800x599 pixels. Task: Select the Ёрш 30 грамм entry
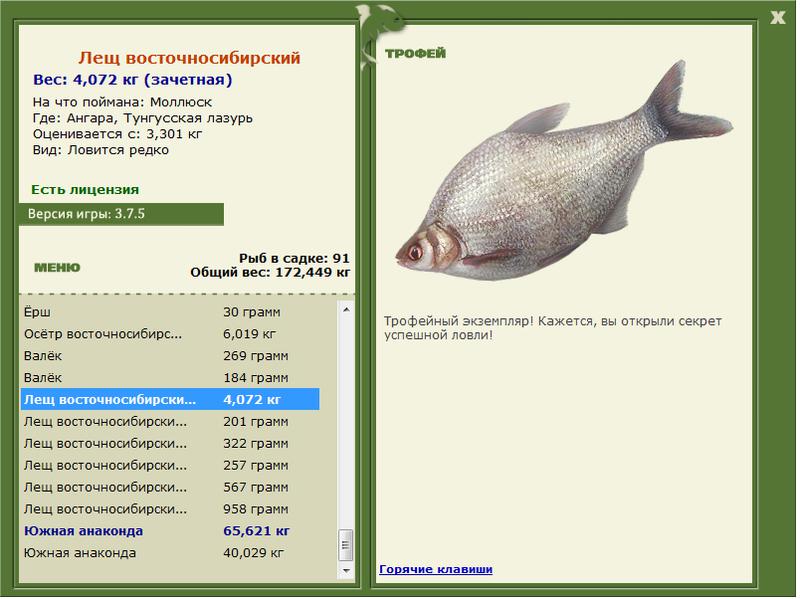170,312
